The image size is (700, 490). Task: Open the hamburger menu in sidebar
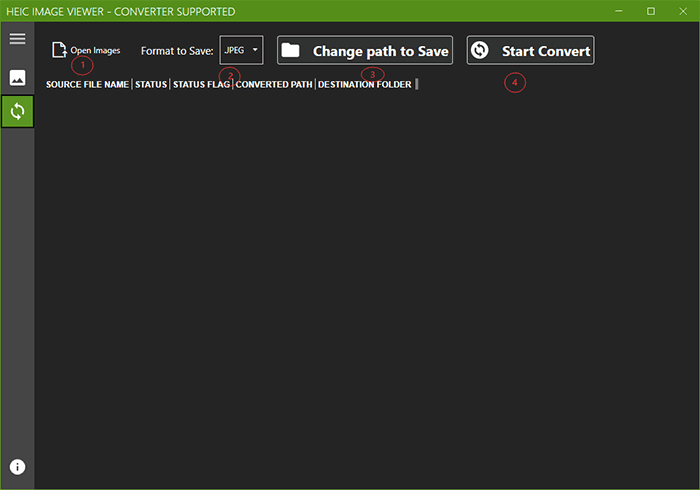pos(17,39)
